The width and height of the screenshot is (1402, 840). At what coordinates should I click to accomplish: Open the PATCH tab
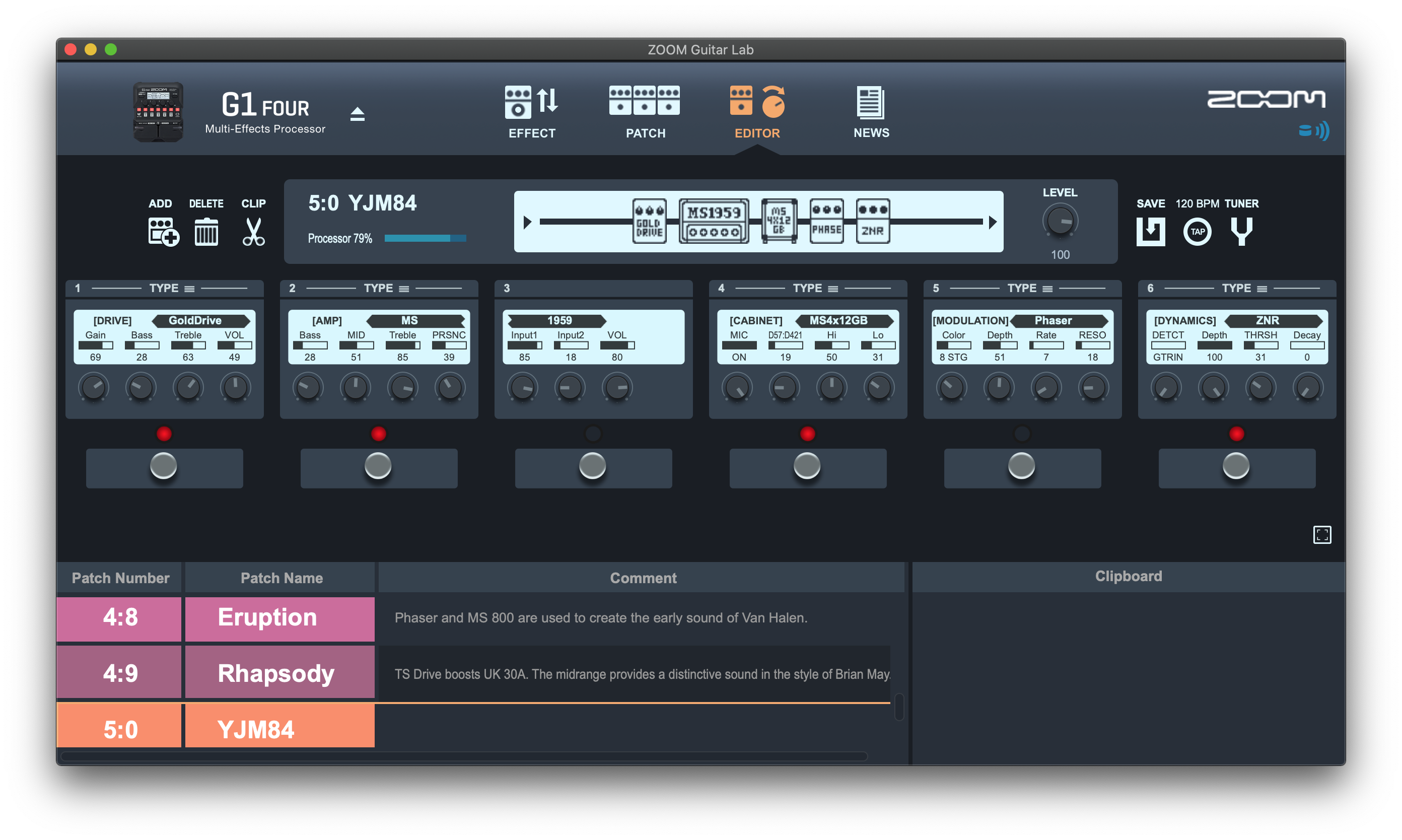(645, 113)
